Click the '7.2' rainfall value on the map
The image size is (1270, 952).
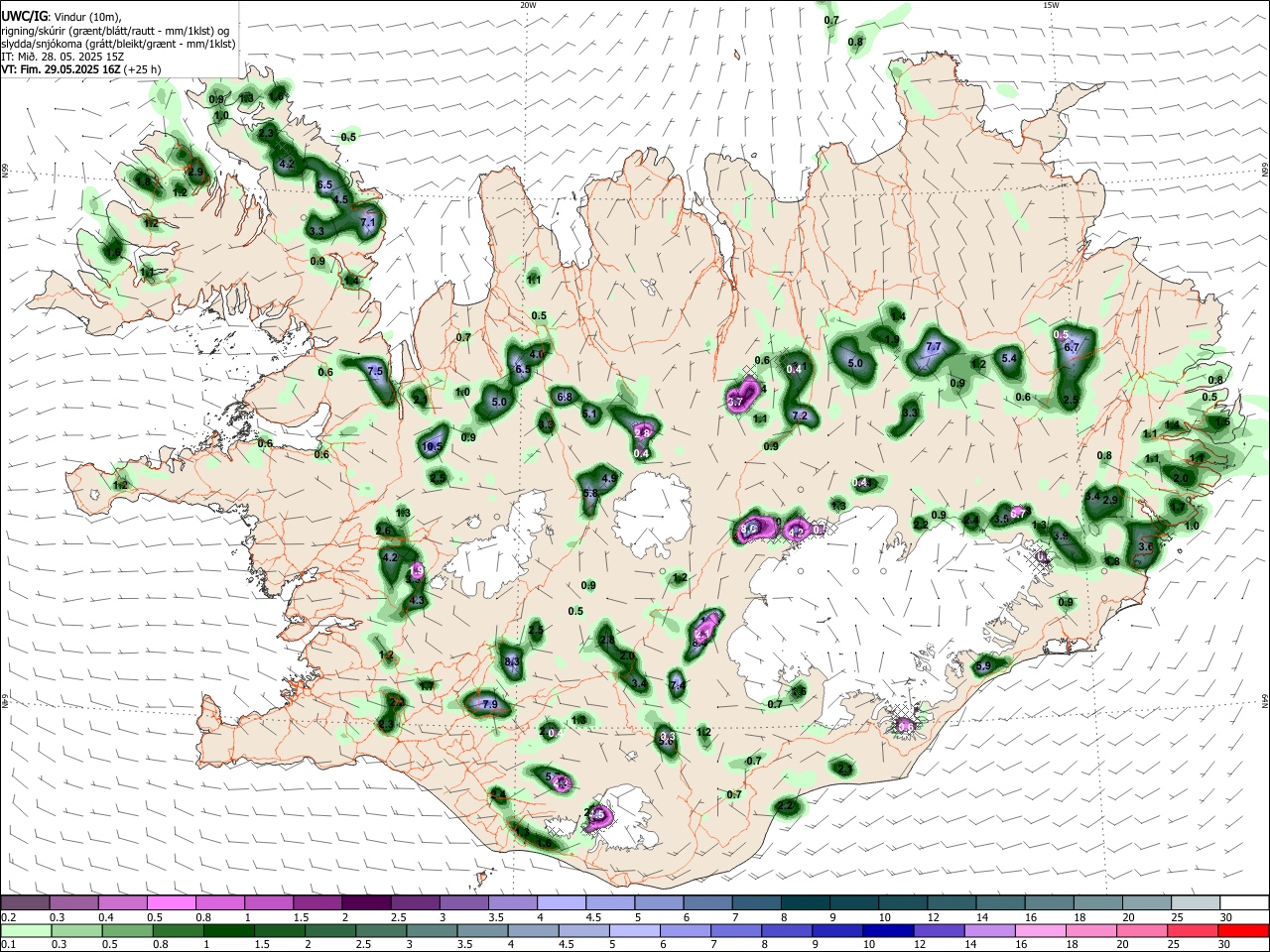pos(800,416)
